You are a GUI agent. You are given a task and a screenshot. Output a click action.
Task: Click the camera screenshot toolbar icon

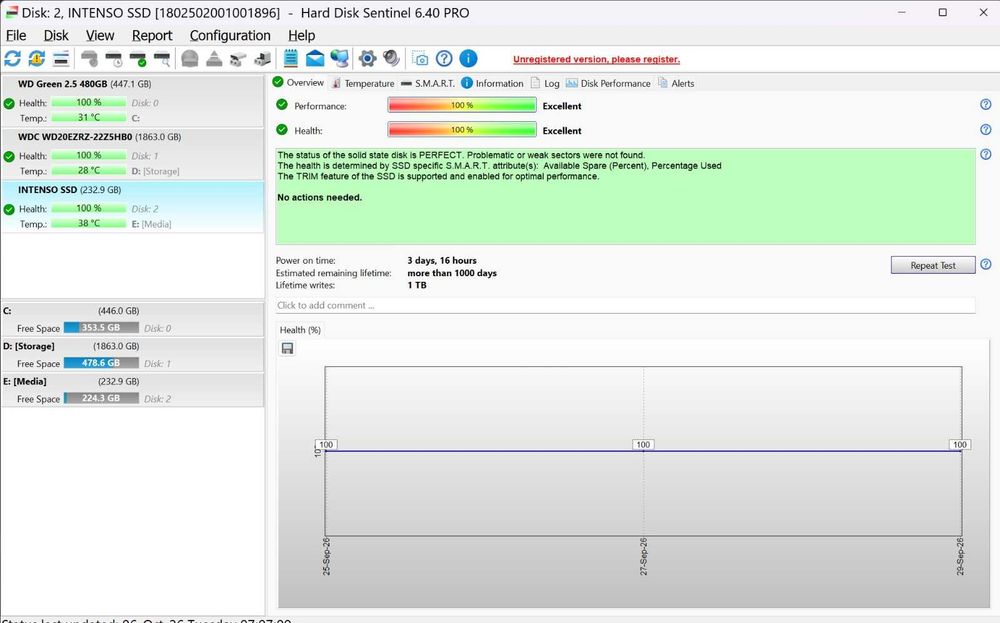click(420, 59)
